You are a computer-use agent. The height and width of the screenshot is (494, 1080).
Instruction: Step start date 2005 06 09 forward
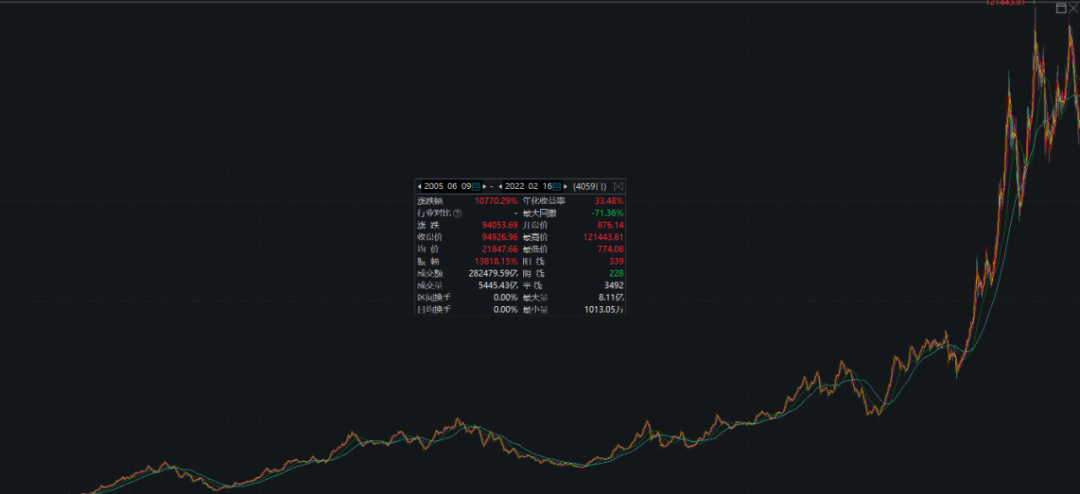[484, 186]
